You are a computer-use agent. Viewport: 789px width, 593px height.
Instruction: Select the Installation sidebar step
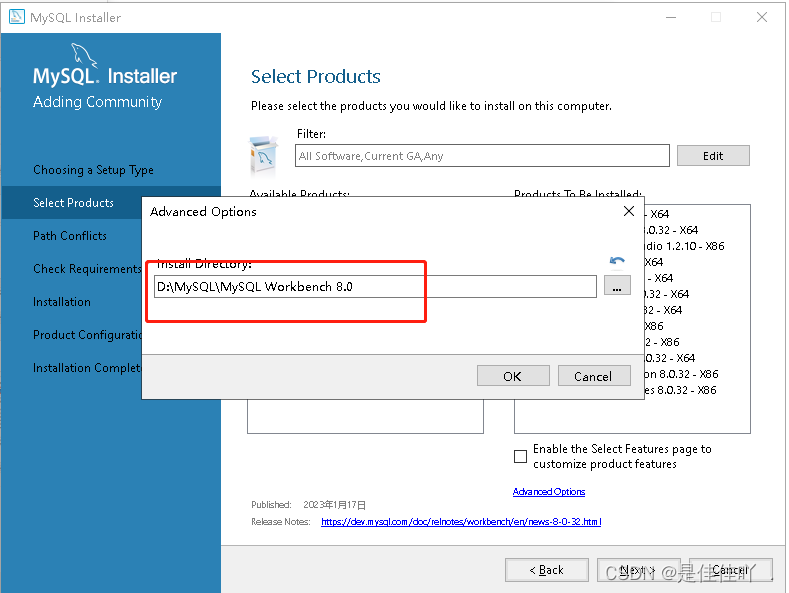pyautogui.click(x=62, y=302)
